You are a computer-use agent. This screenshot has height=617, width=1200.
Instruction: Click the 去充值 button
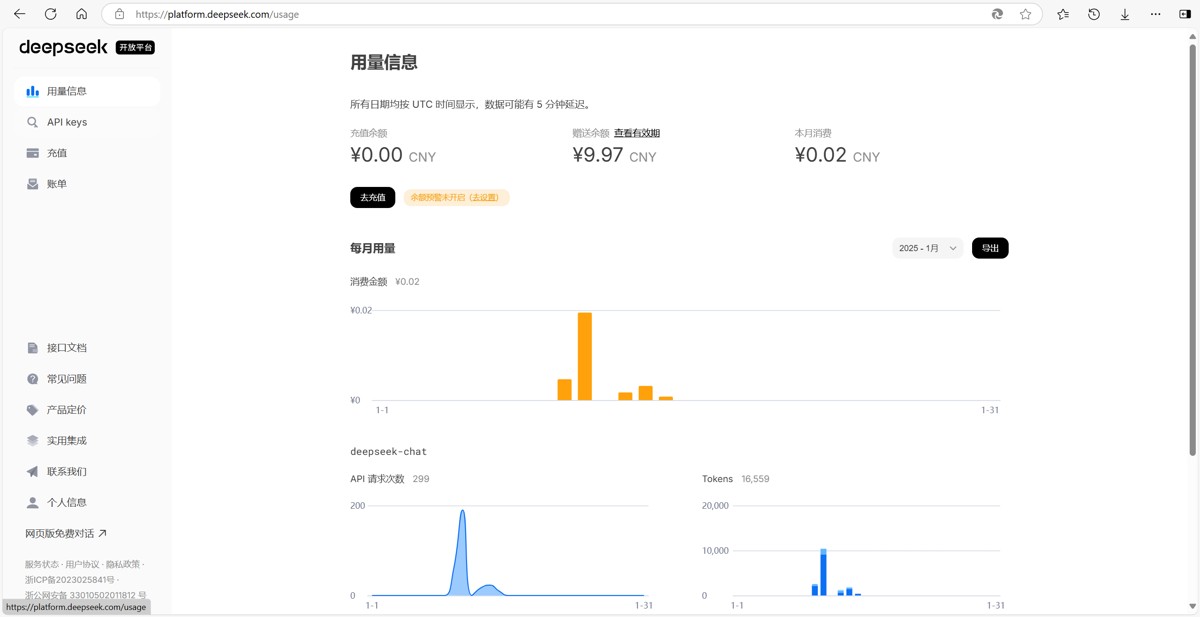click(x=373, y=198)
